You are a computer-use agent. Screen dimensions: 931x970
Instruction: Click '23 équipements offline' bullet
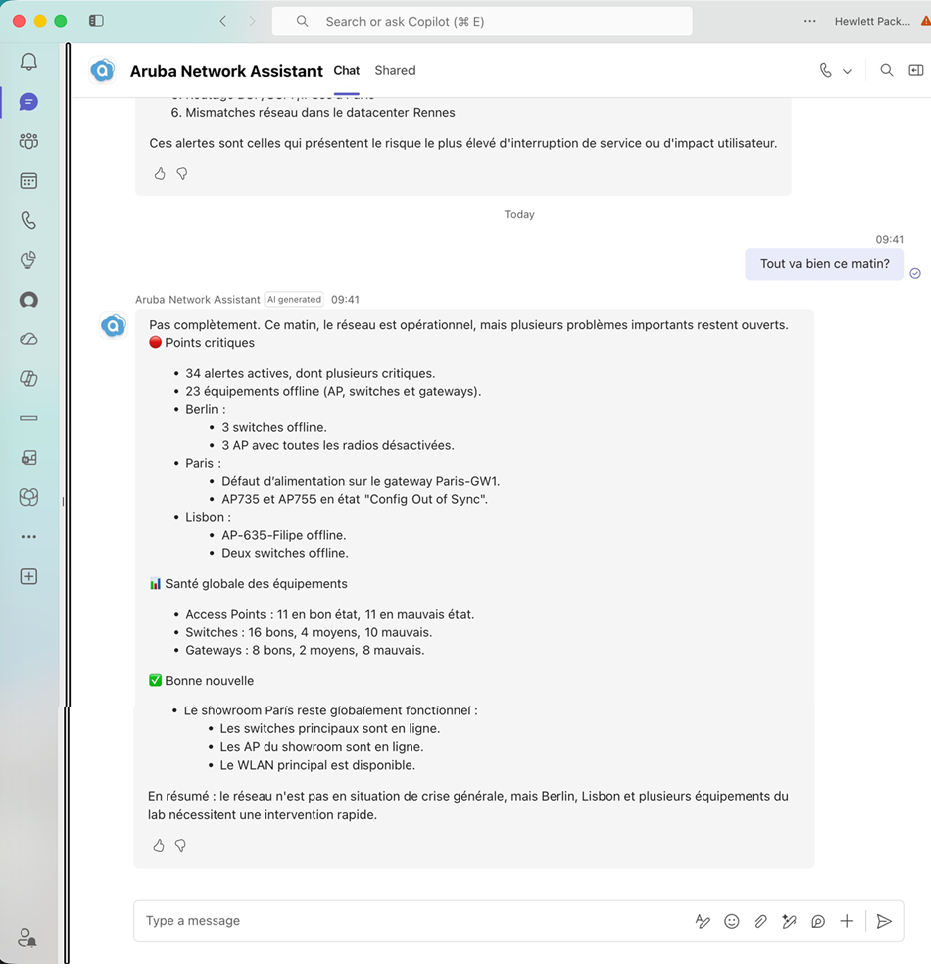click(333, 392)
